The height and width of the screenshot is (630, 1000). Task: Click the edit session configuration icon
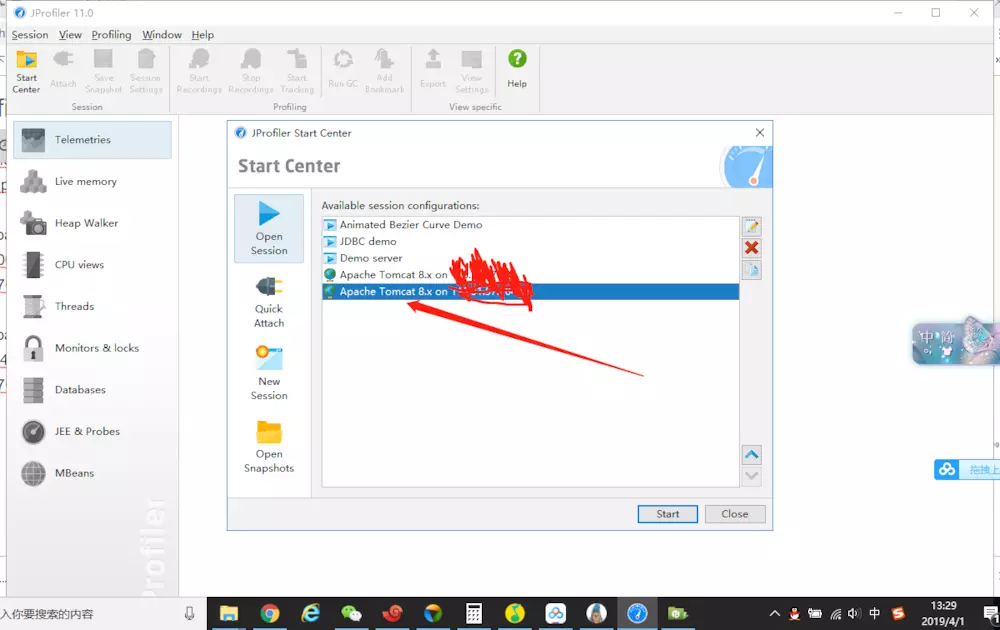click(x=752, y=226)
